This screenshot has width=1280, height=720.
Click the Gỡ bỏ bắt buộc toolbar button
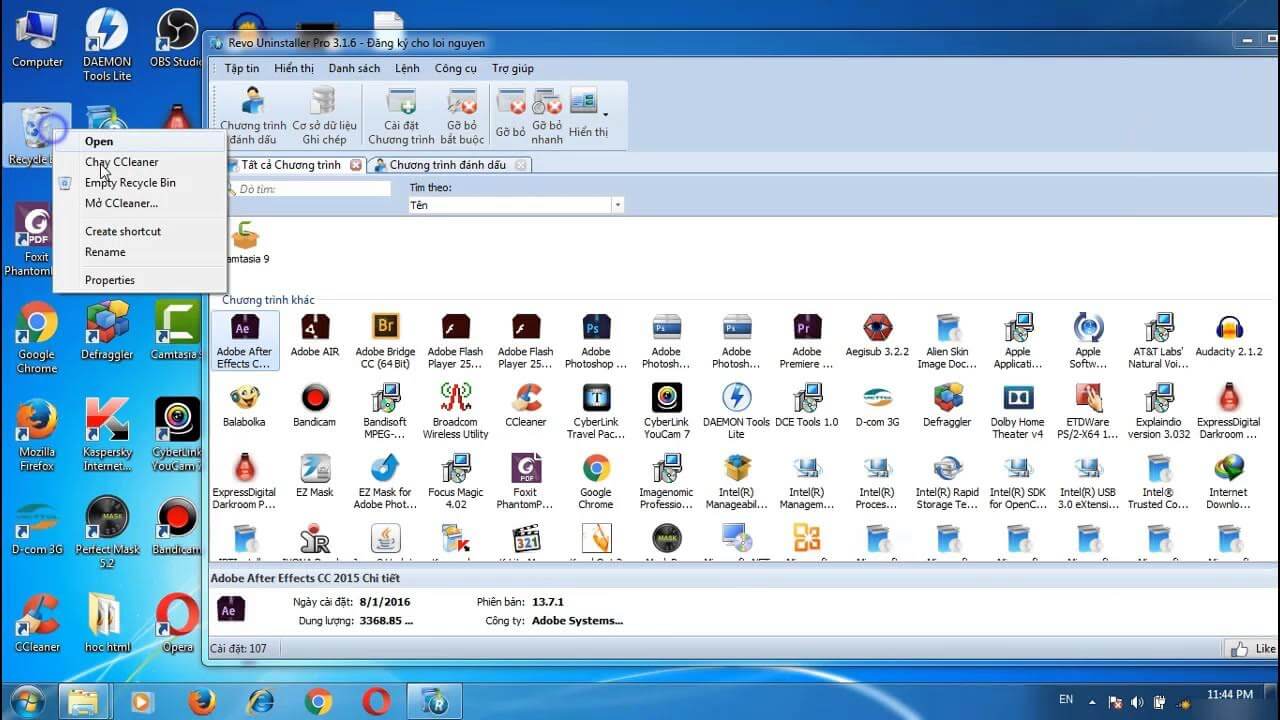(462, 116)
